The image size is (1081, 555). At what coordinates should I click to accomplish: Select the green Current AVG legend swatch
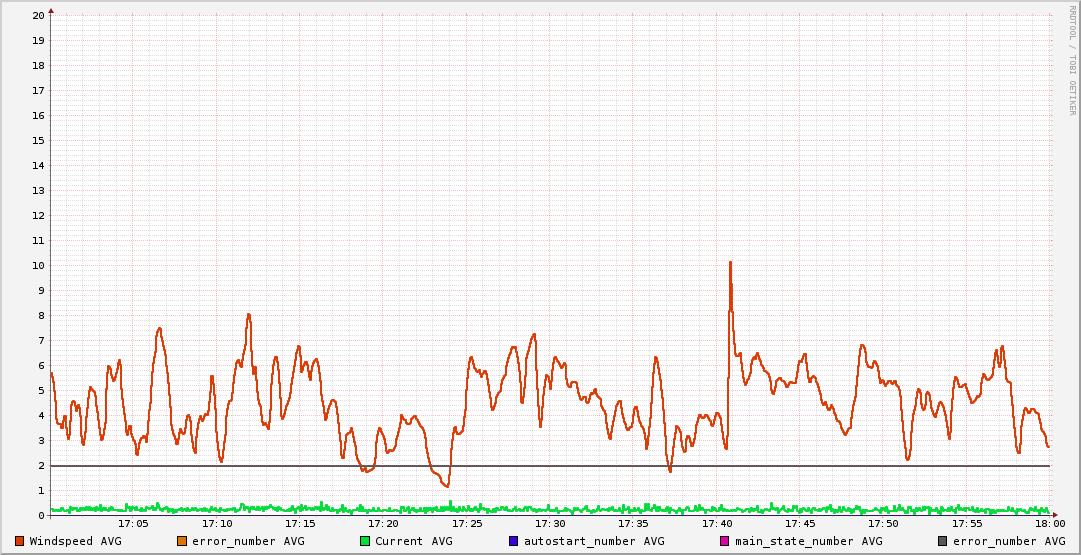point(365,541)
